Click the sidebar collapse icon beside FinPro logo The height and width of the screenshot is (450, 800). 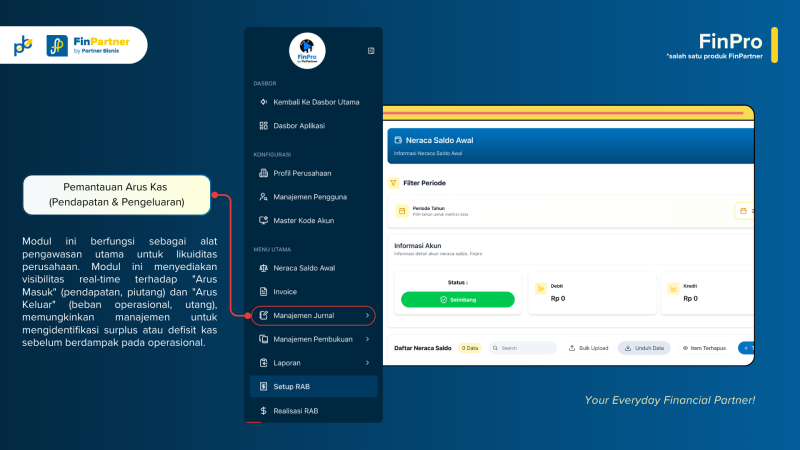pyautogui.click(x=371, y=50)
